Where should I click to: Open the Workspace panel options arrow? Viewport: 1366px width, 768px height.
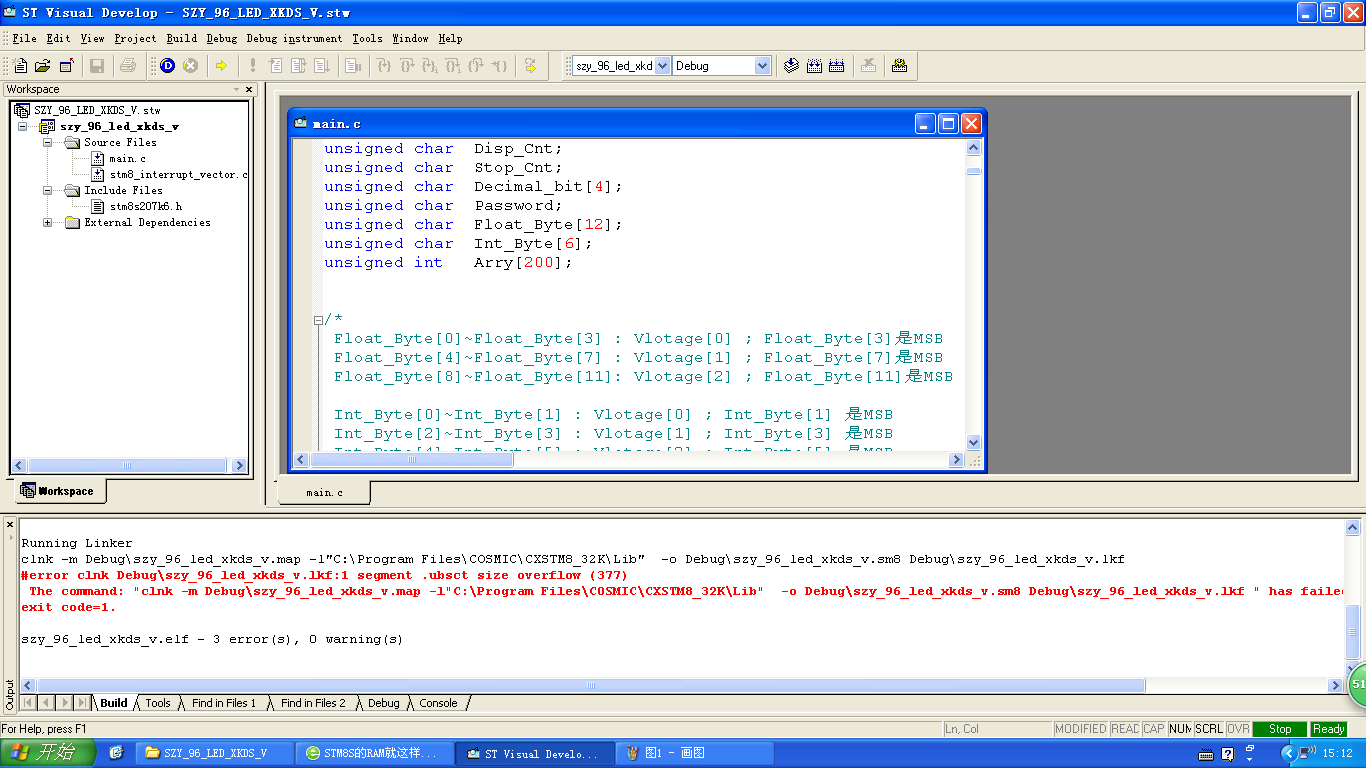(x=237, y=89)
